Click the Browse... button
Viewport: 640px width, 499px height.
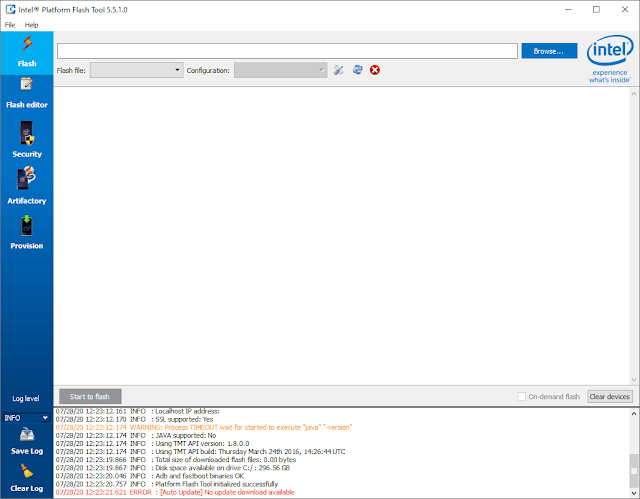tap(549, 51)
